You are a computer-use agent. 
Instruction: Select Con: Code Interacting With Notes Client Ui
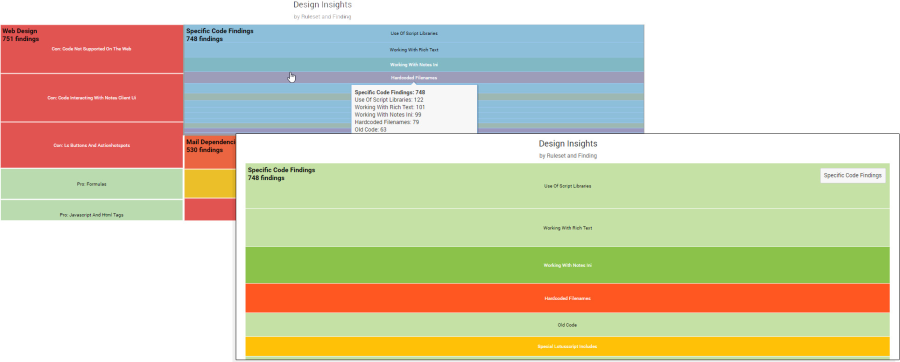pyautogui.click(x=92, y=98)
